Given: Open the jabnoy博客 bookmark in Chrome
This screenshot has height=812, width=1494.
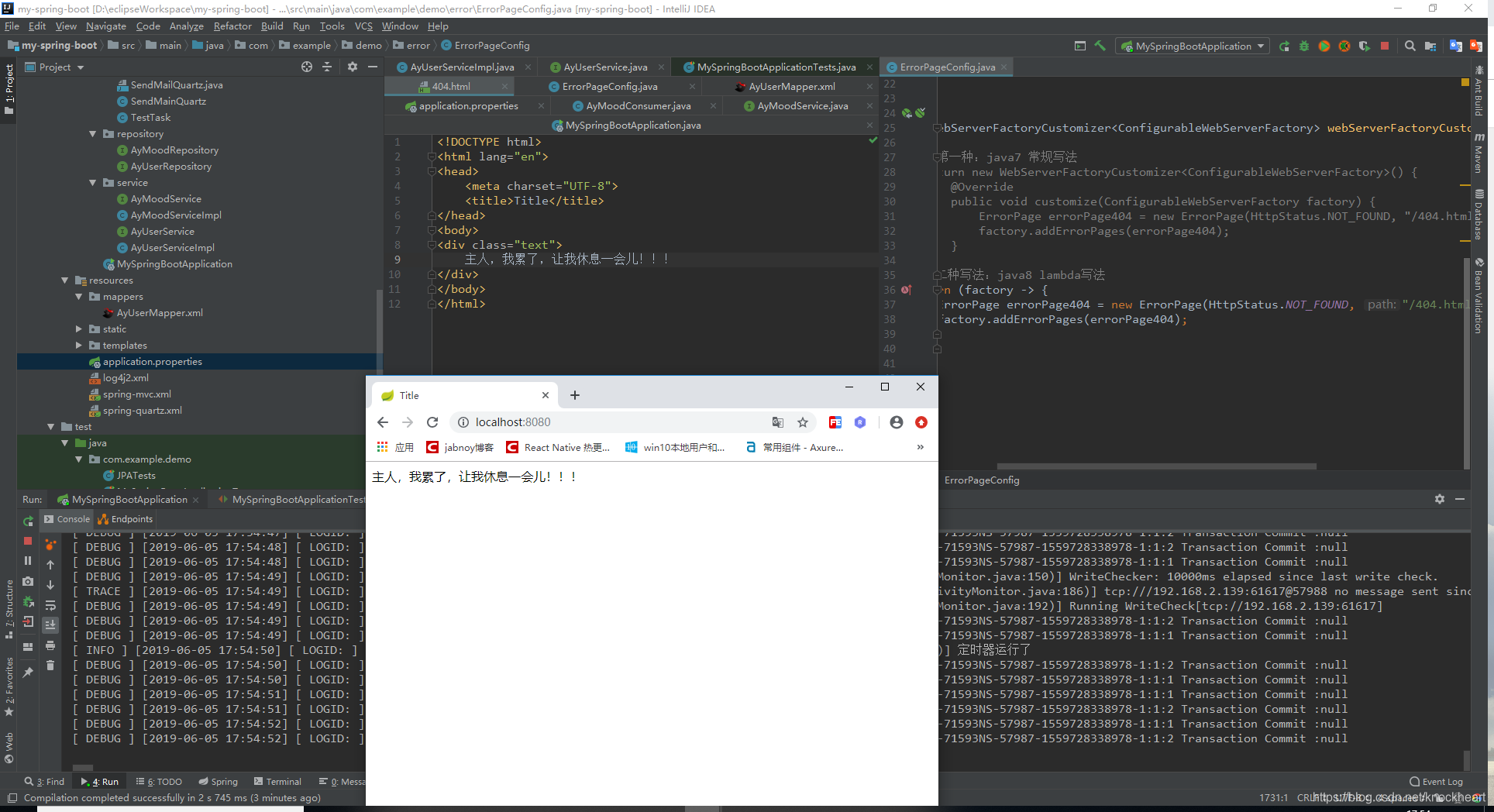Looking at the screenshot, I should tap(460, 447).
